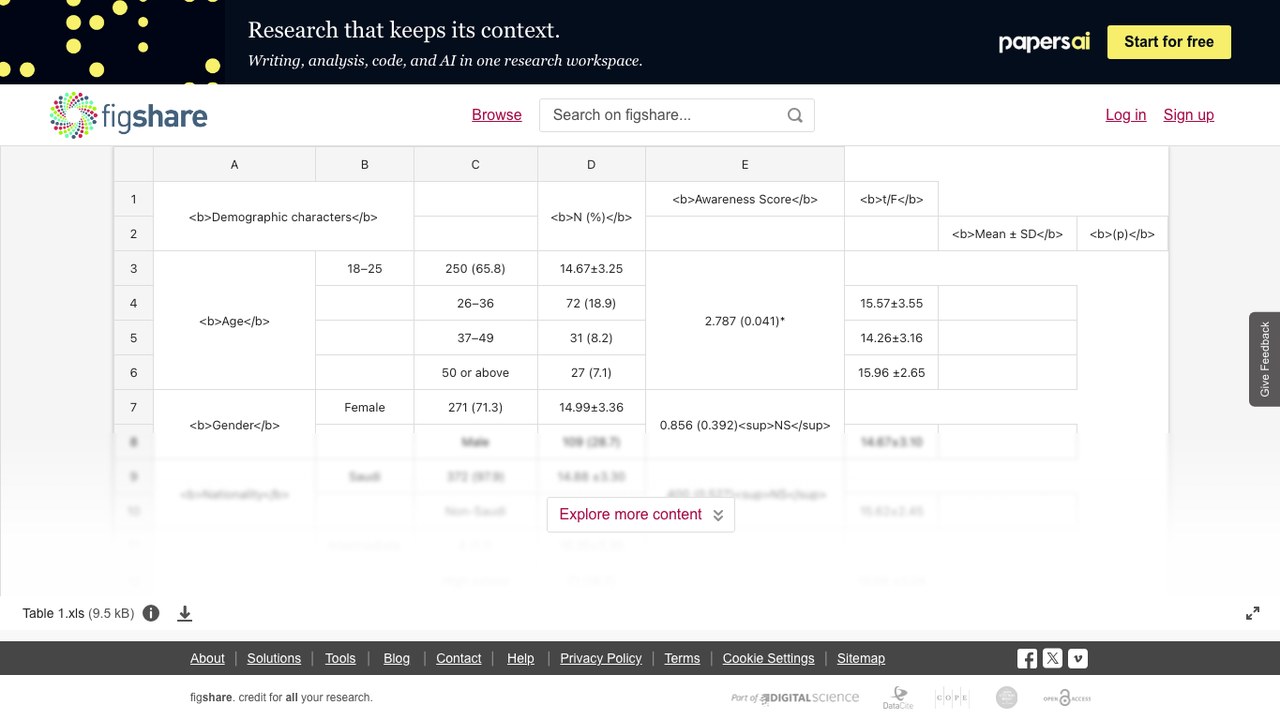Click the Digital Science logo
Image resolution: width=1280 pixels, height=720 pixels.
[796, 697]
